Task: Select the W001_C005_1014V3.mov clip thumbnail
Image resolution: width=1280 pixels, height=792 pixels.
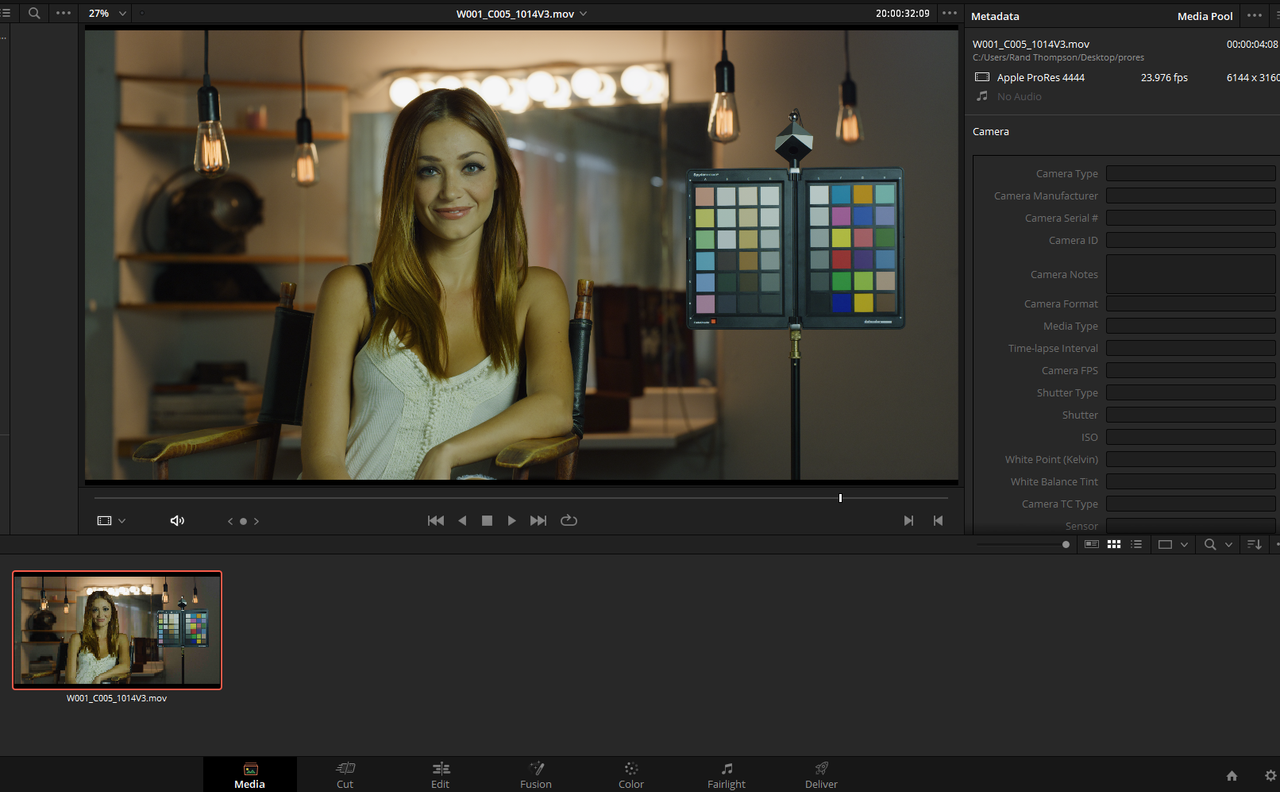Action: click(x=117, y=630)
